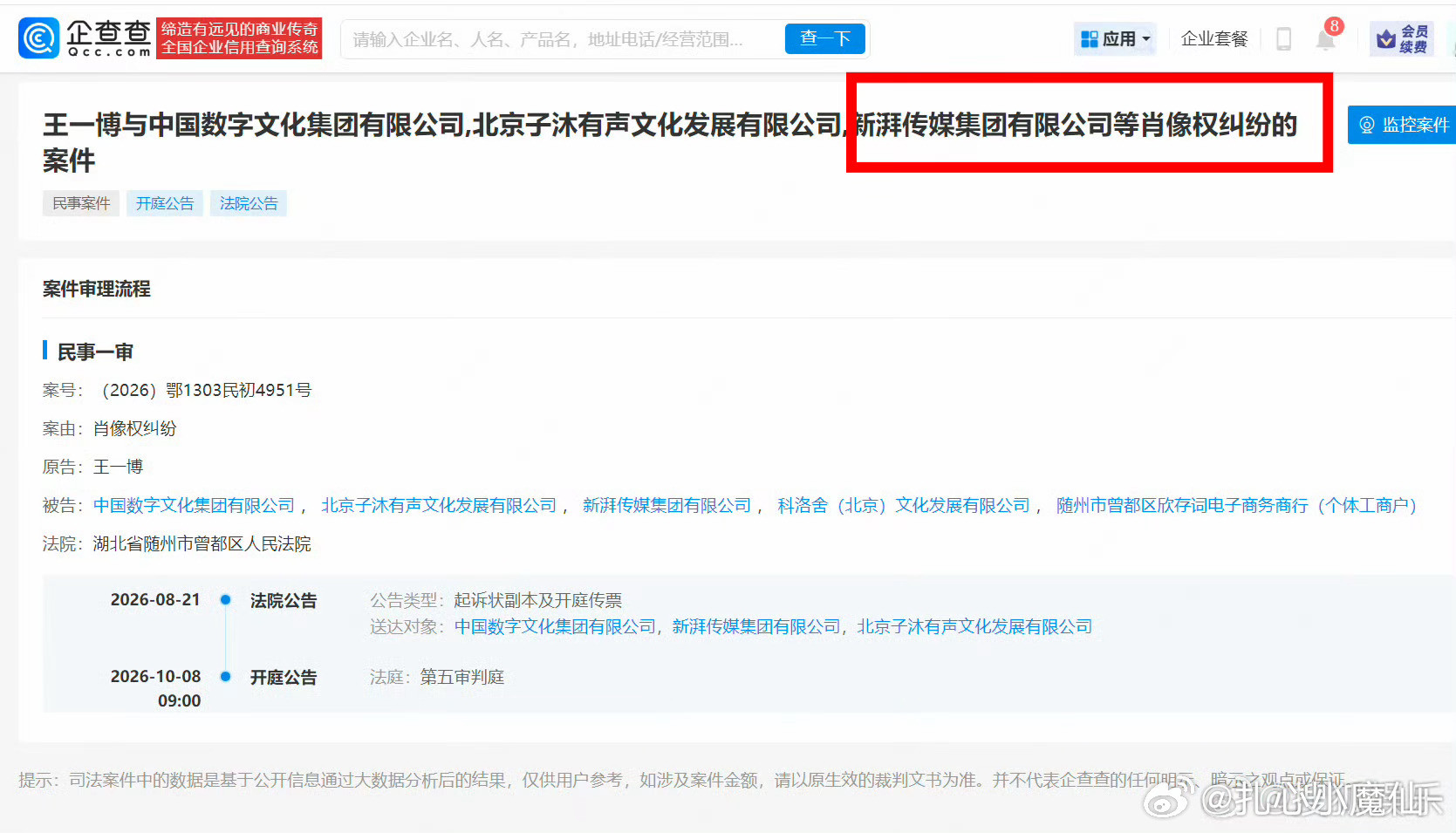This screenshot has height=833, width=1456.
Task: Click the 会员续费 membership crown button
Action: tap(1402, 39)
